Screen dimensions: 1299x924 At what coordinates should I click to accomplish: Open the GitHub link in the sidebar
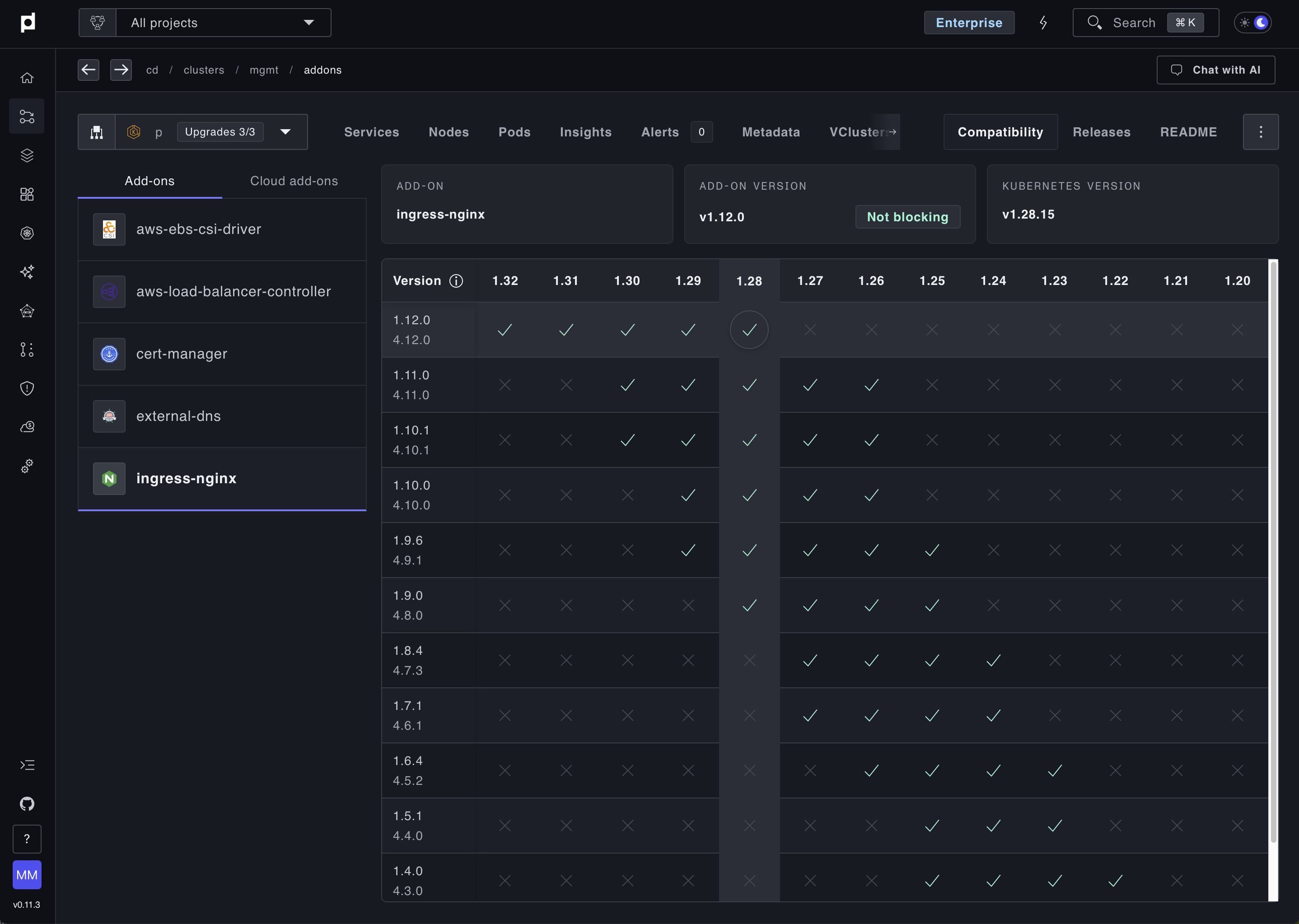click(x=27, y=803)
